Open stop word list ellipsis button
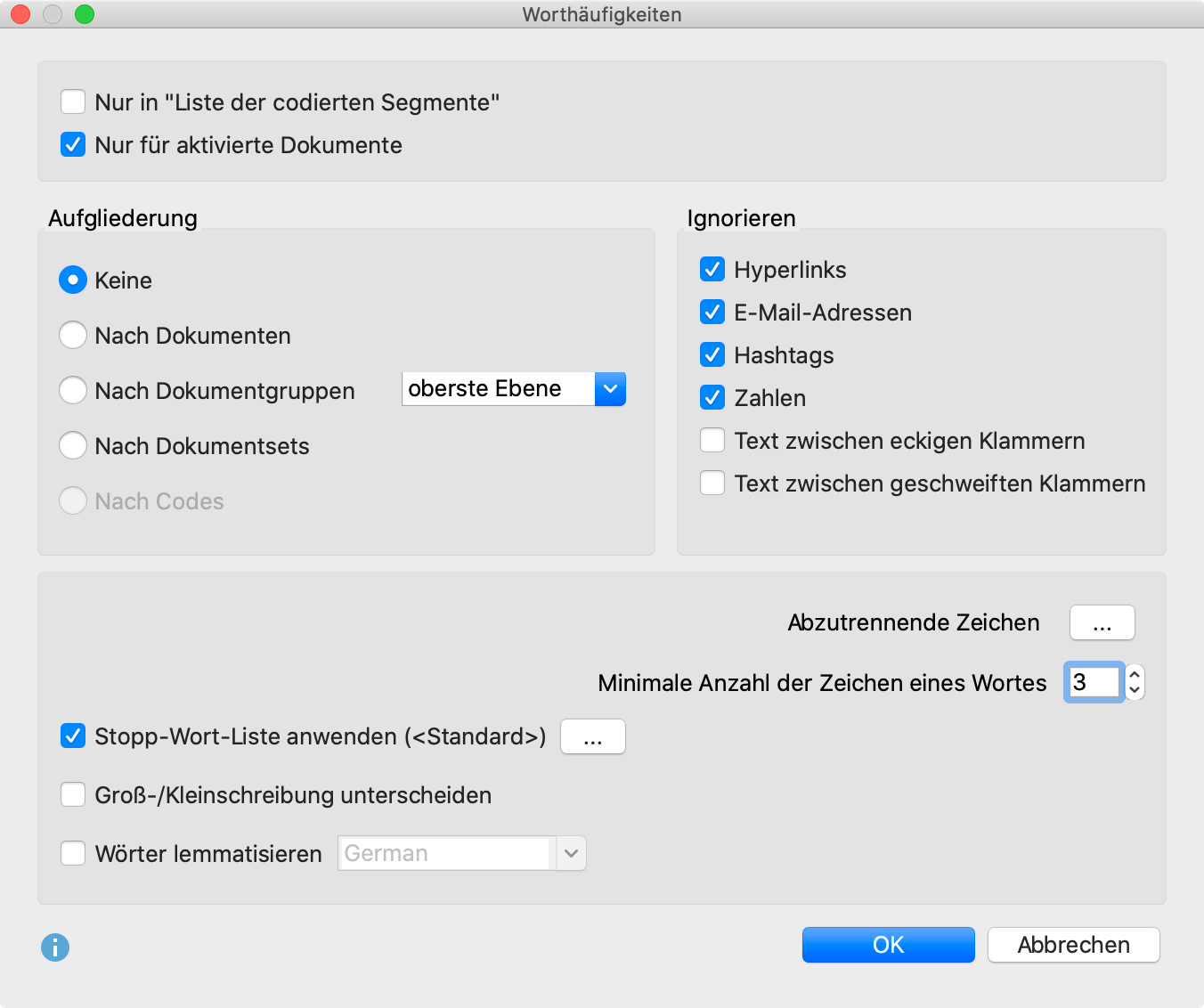Screen dimensions: 1204x1008 (593, 736)
